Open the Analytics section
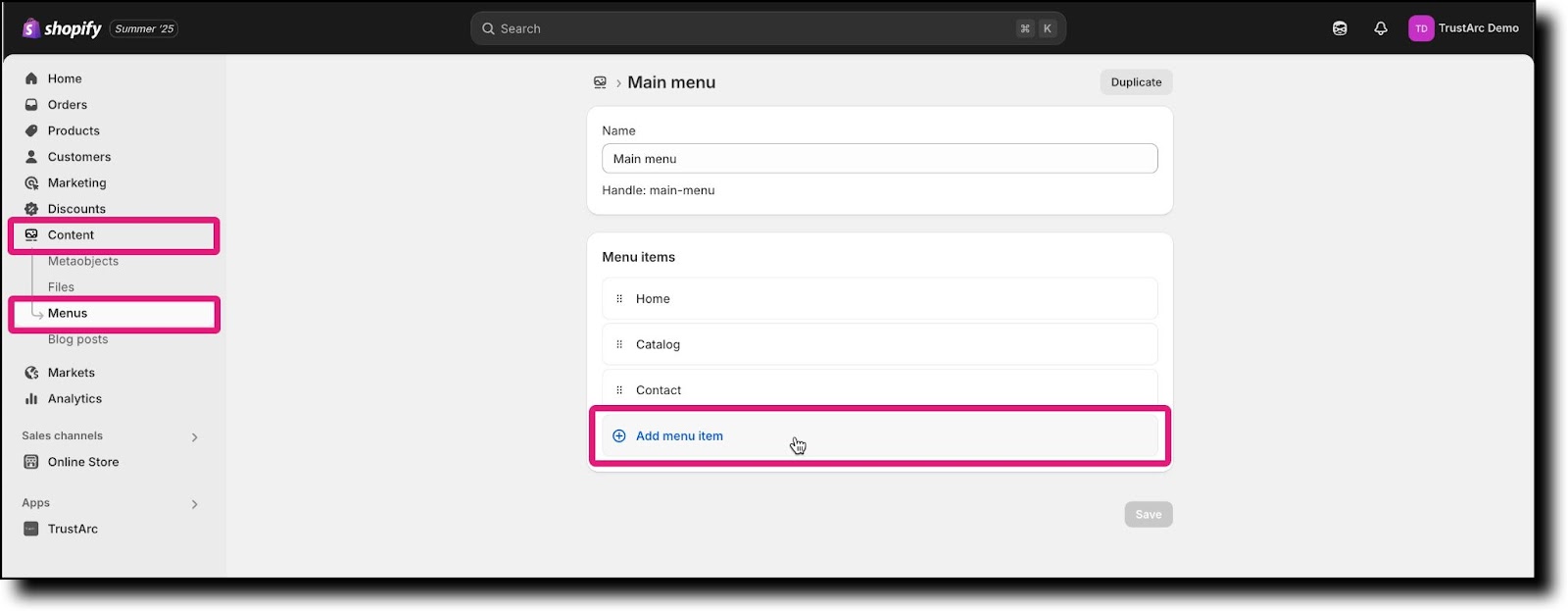 point(74,399)
